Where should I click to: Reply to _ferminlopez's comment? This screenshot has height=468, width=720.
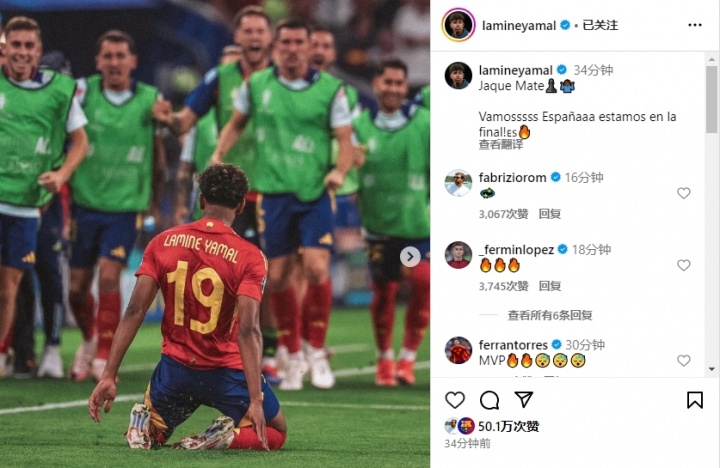[550, 286]
